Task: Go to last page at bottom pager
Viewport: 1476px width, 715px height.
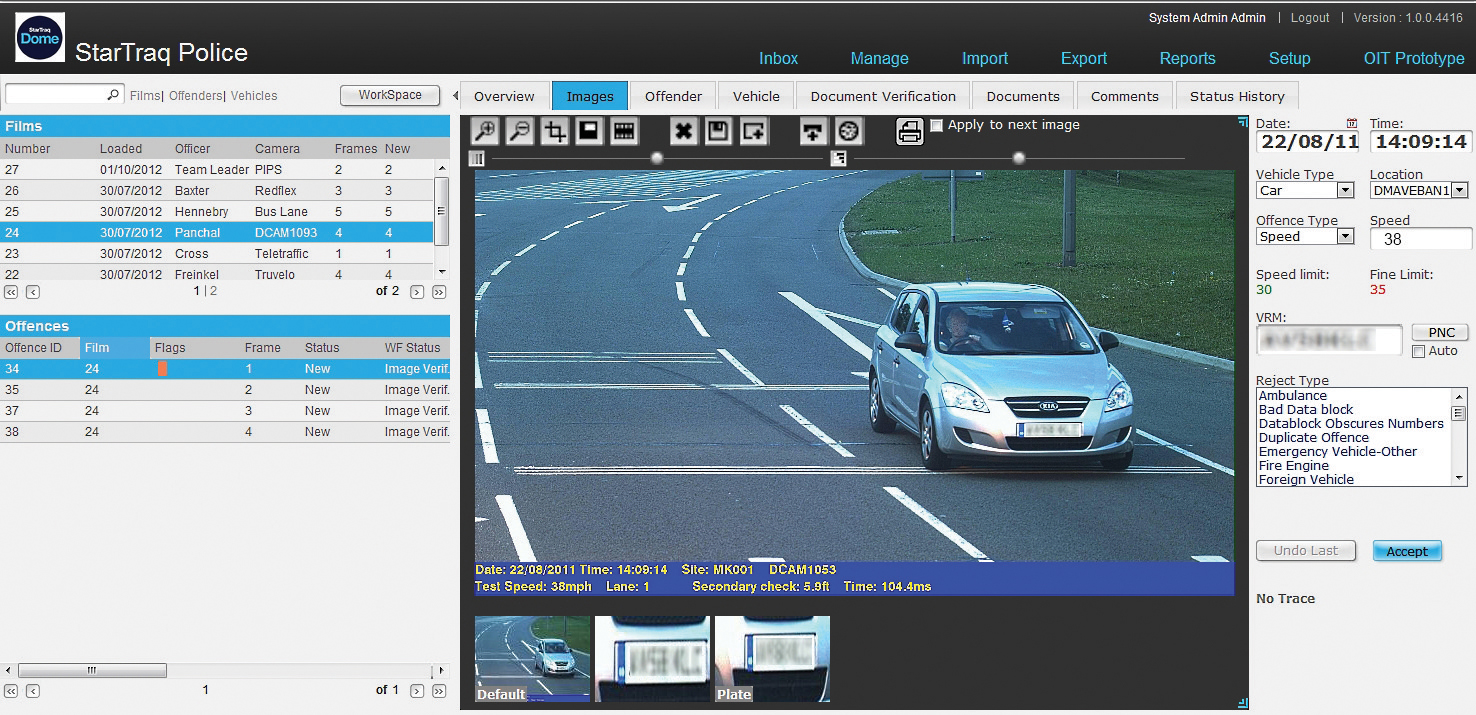Action: 439,691
